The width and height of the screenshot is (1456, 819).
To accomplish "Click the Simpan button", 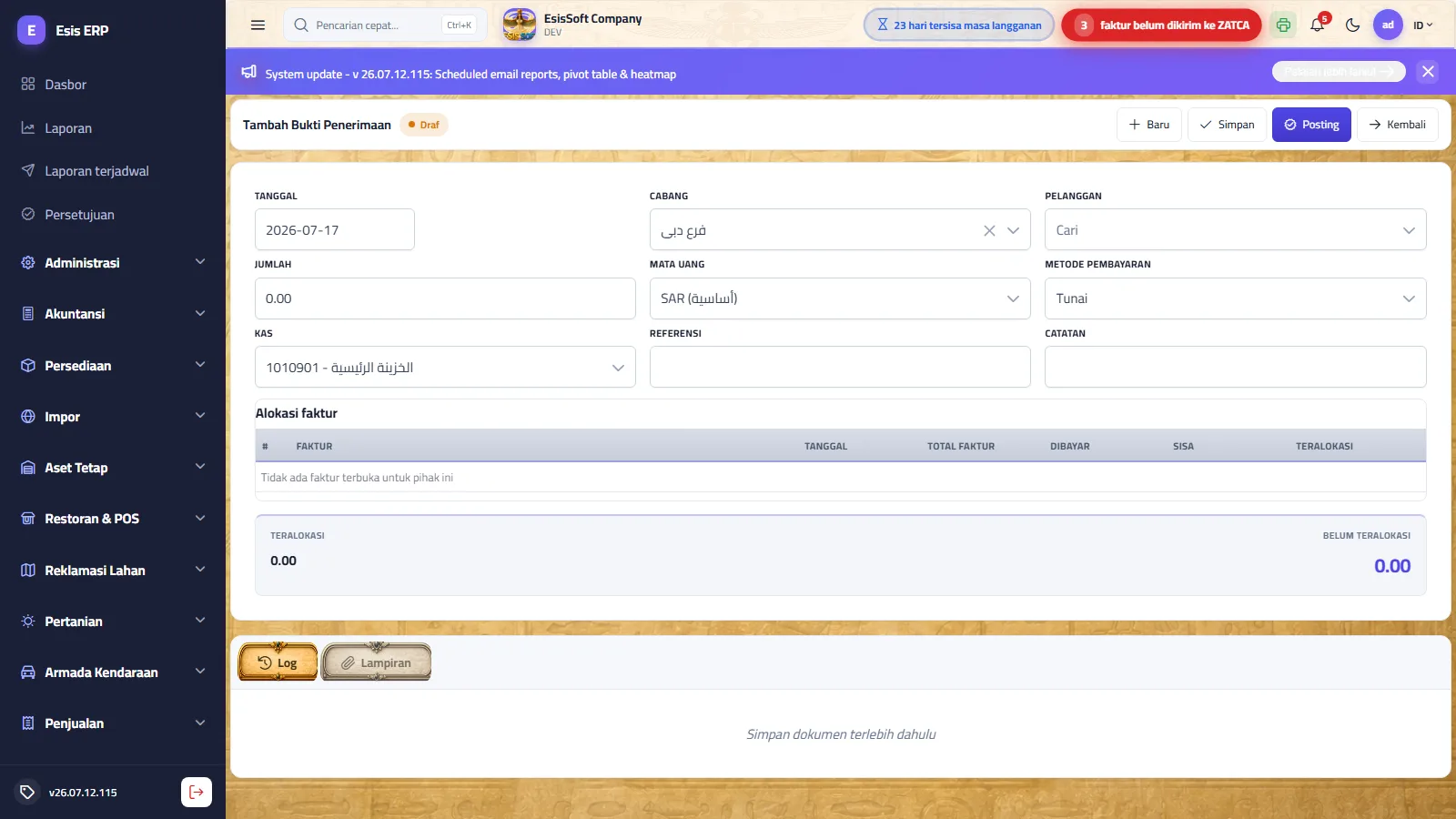I will point(1227,125).
